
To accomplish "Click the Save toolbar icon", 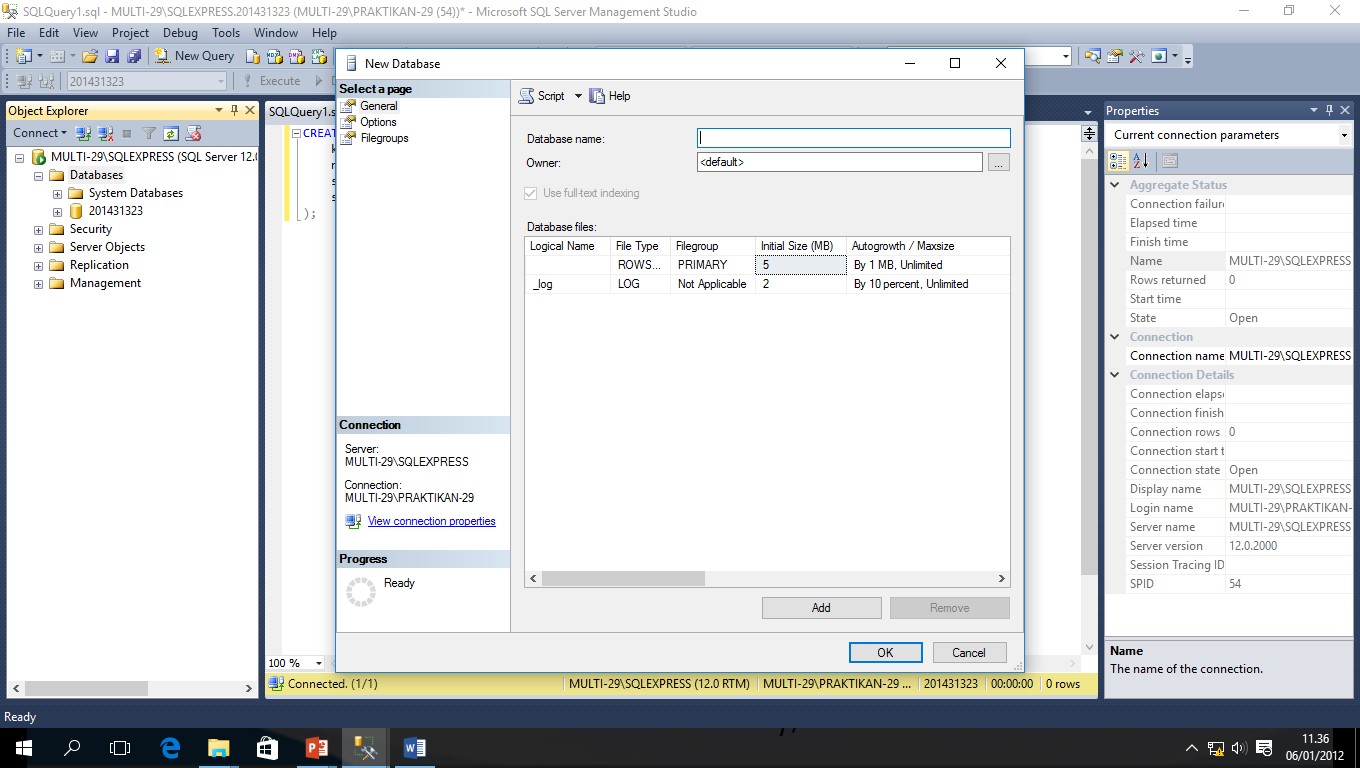I will pyautogui.click(x=110, y=55).
